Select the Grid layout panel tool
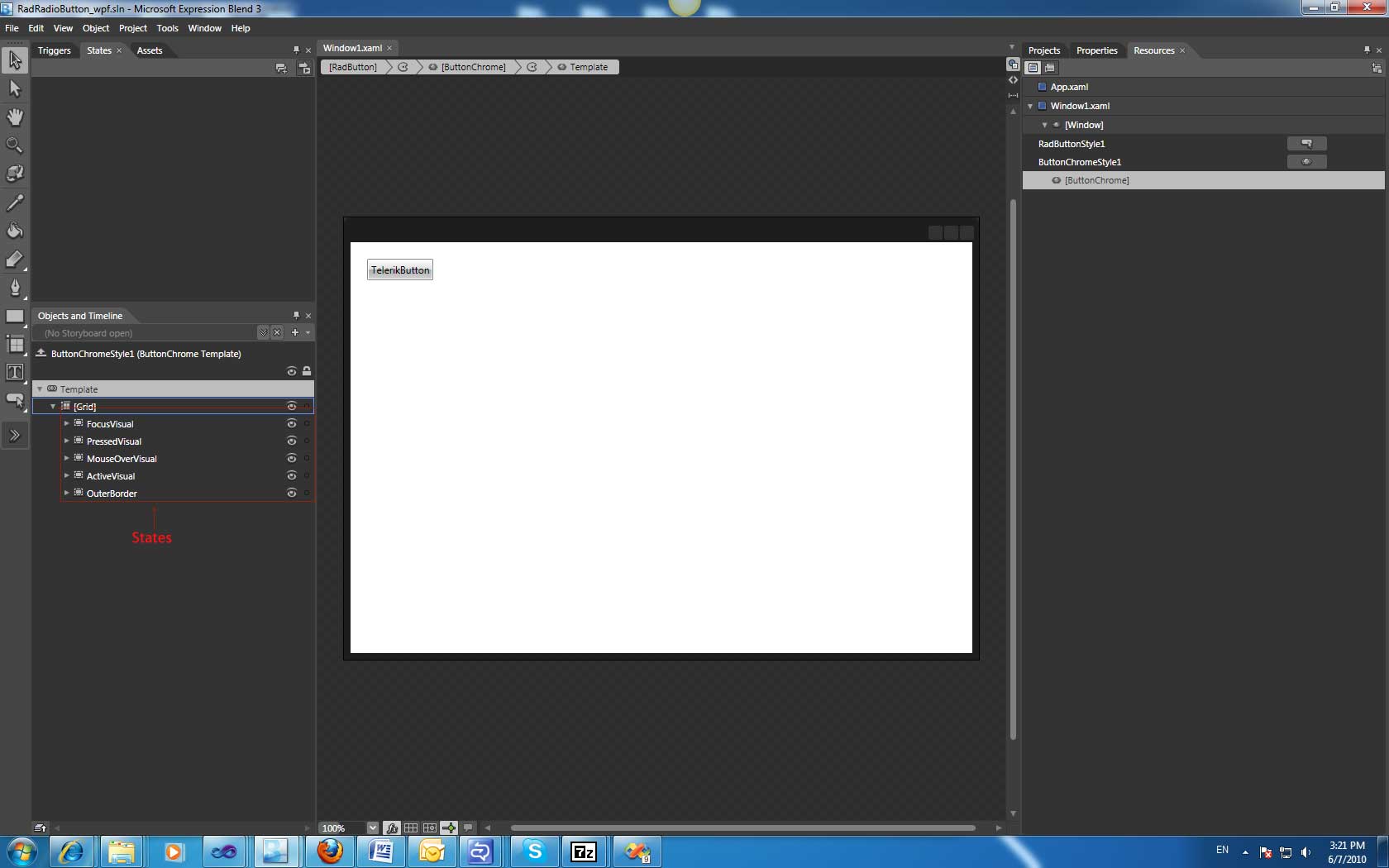The width and height of the screenshot is (1389, 868). click(x=15, y=344)
